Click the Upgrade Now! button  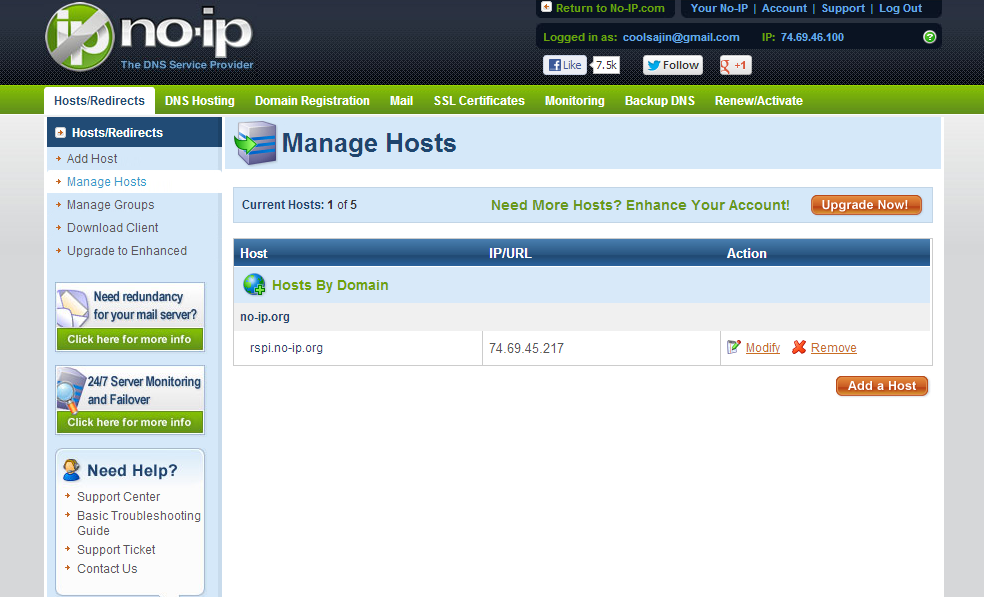866,205
